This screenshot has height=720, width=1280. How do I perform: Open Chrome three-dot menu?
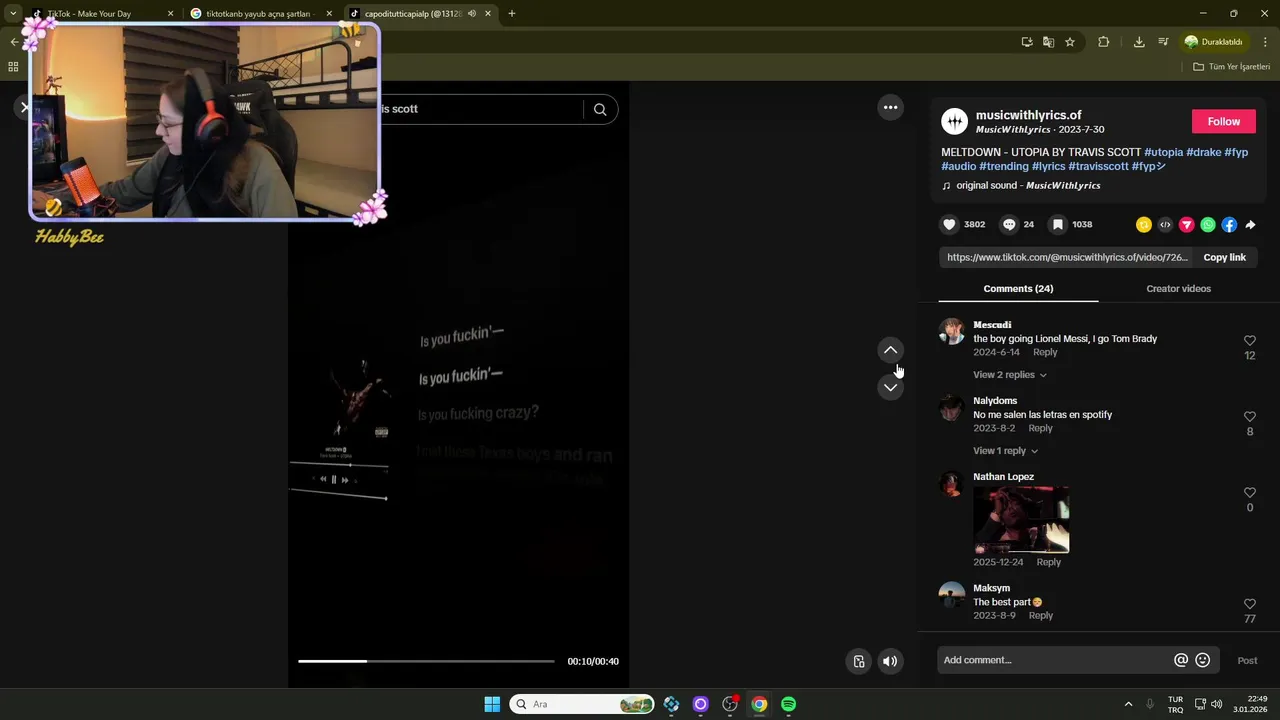click(1265, 42)
